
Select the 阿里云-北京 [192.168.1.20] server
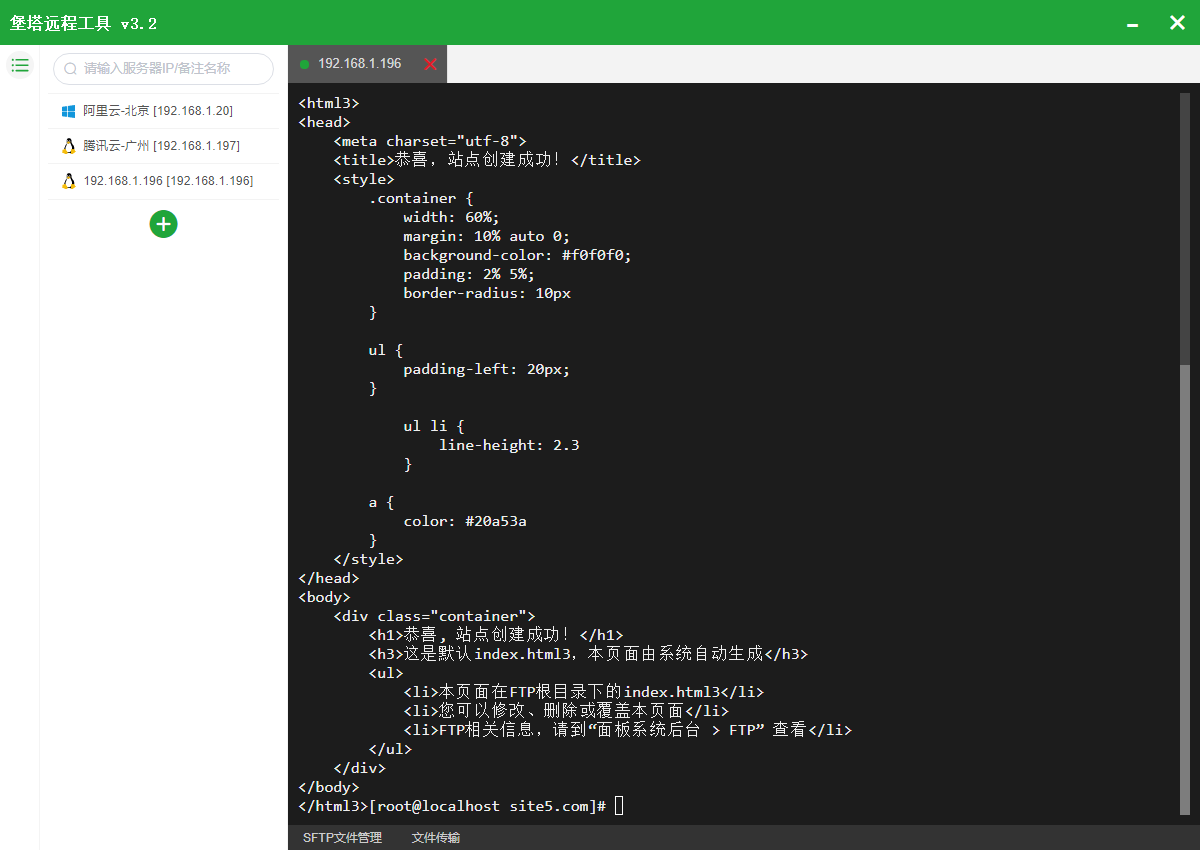(157, 111)
